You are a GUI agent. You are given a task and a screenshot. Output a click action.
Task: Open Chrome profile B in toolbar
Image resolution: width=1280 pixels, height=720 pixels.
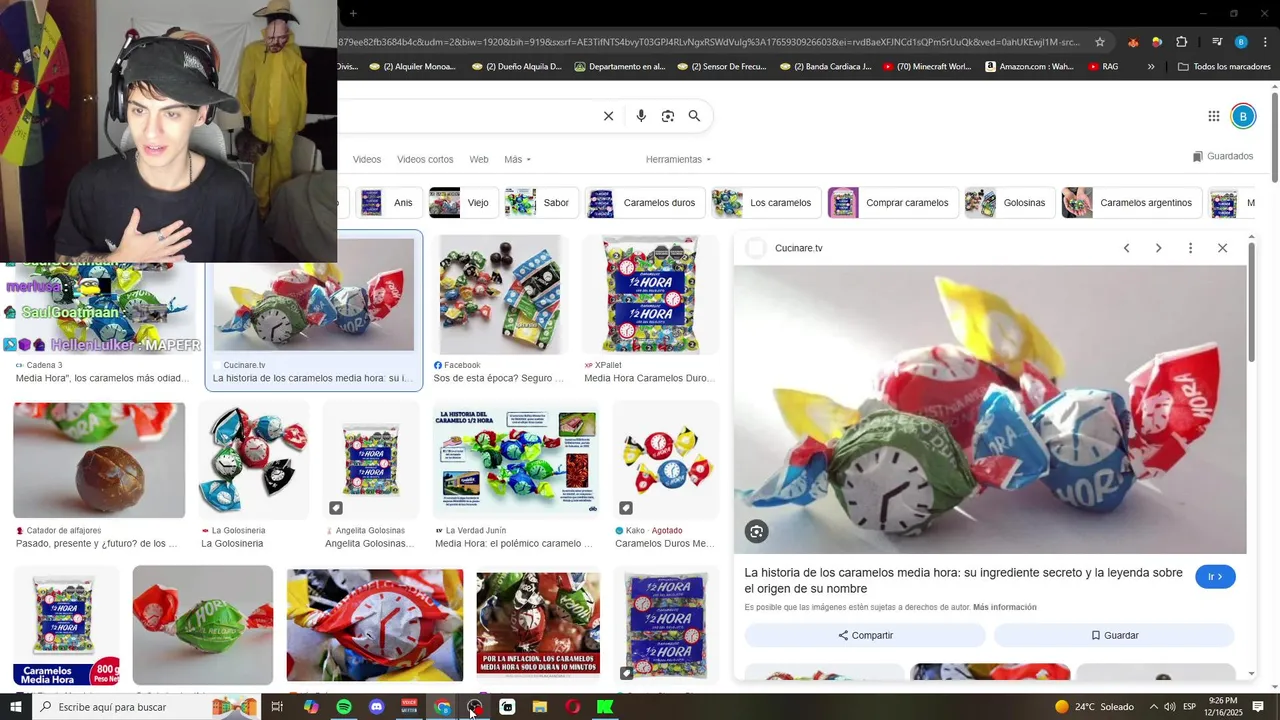[x=1241, y=42]
